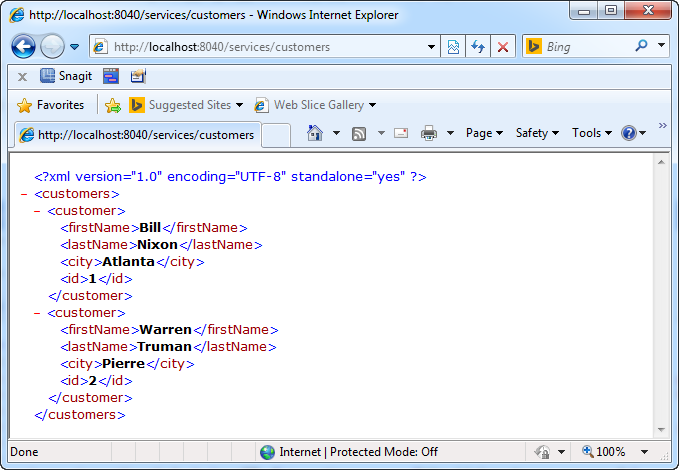The image size is (679, 470).
Task: Click the Read Mail icon
Action: point(401,133)
